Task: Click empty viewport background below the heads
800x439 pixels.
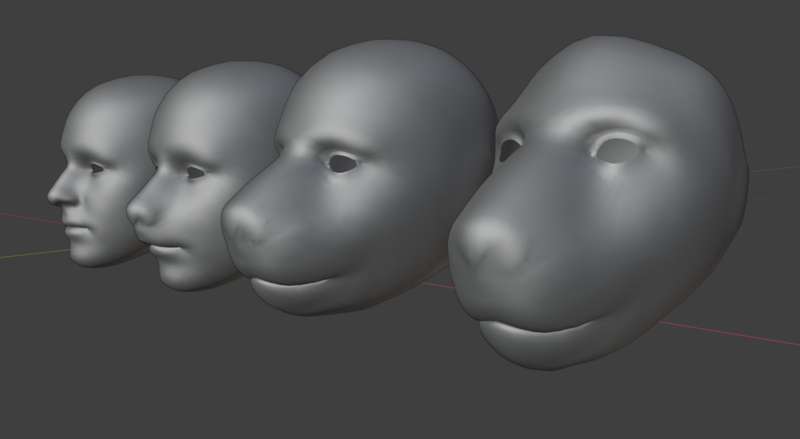Action: [x=306, y=388]
